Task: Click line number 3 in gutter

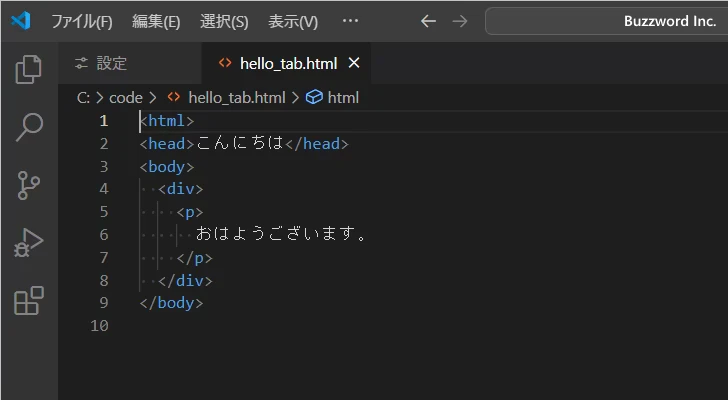Action: [104, 167]
